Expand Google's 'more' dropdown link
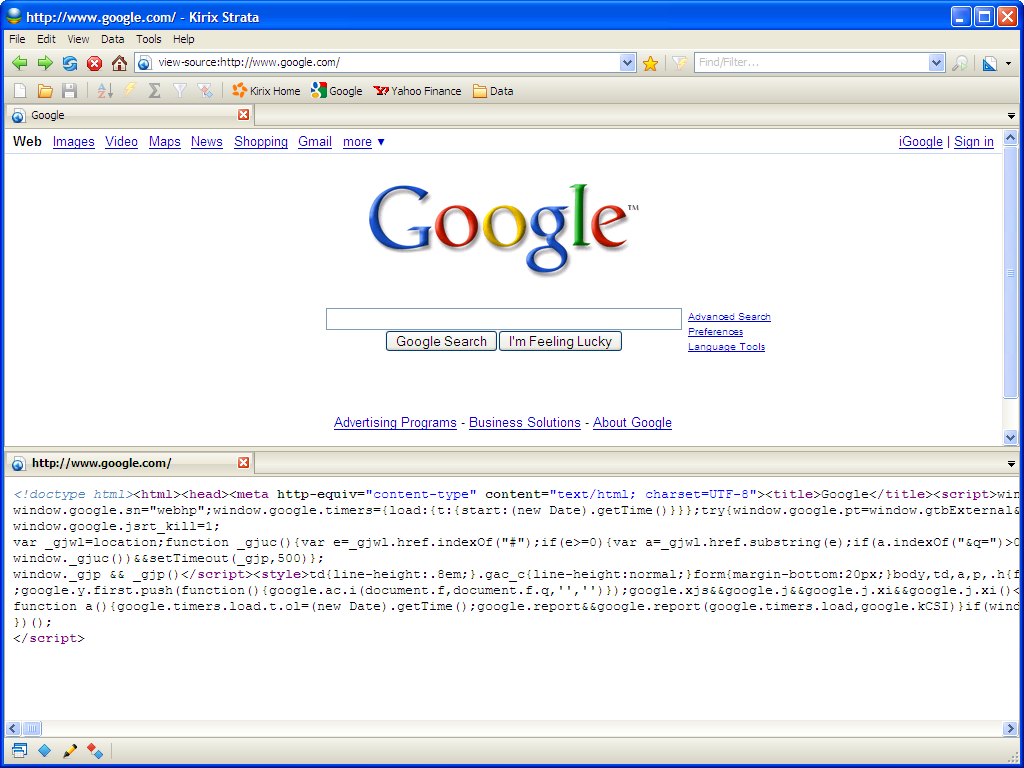 coord(364,142)
